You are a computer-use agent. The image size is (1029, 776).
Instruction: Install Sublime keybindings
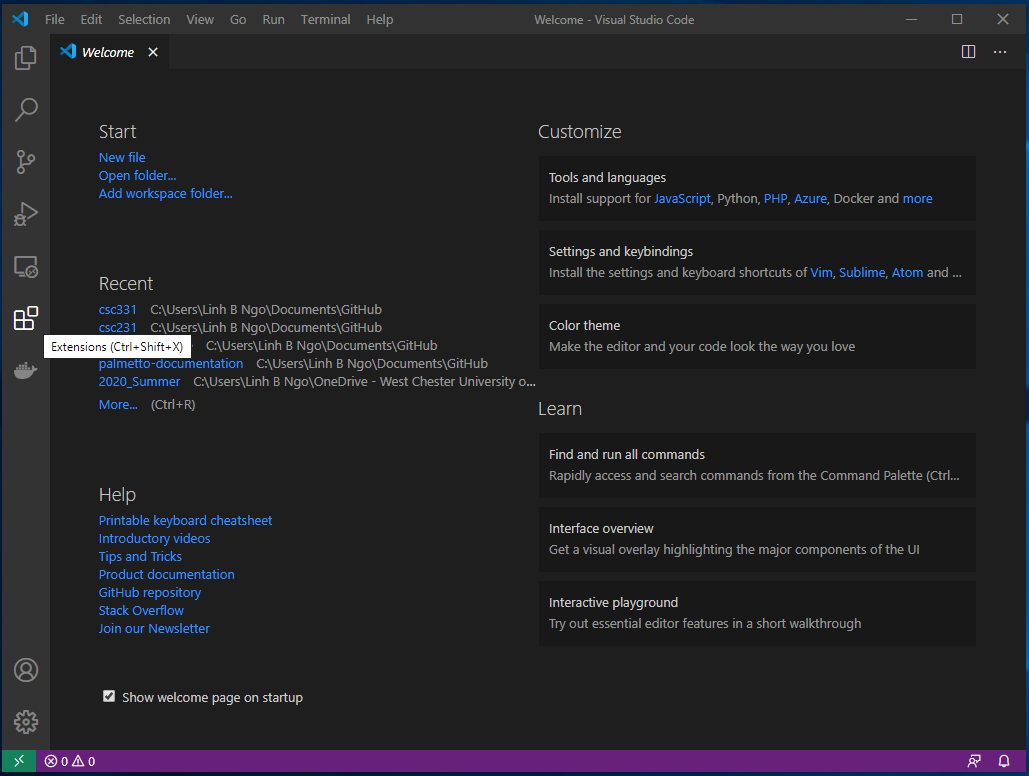pyautogui.click(x=862, y=272)
